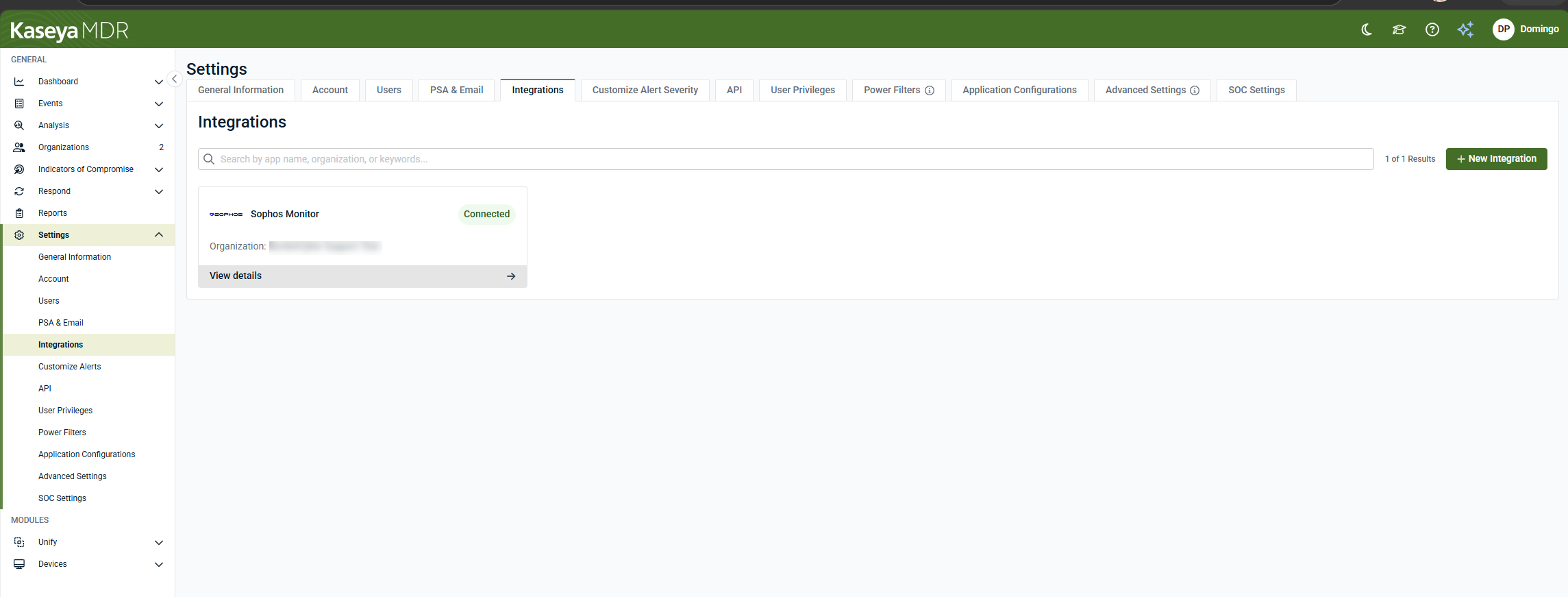Open the graduation cap training icon
This screenshot has height=597, width=1568.
coord(1399,29)
